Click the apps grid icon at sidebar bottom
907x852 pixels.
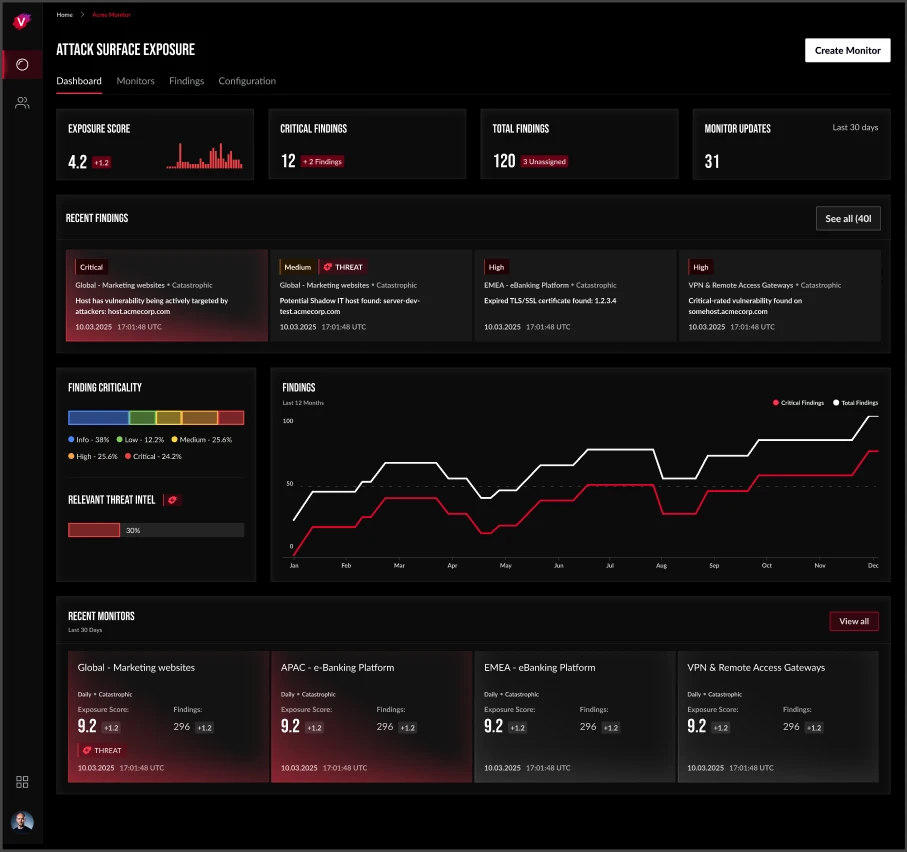[x=22, y=782]
